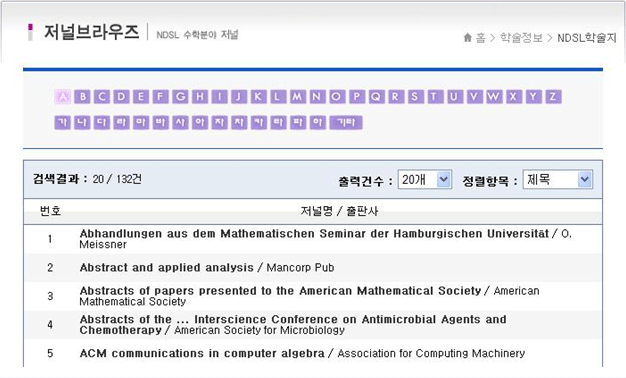Open ACM communications in computer algebra journal
The image size is (626, 378).
pyautogui.click(x=202, y=353)
